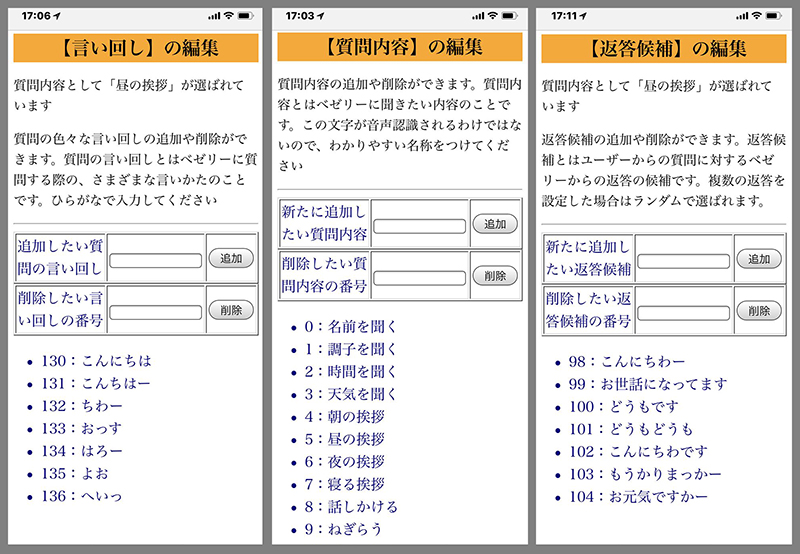The height and width of the screenshot is (554, 800).
Task: Click 削除 button in 言い回し editing screen
Action: pos(231,310)
